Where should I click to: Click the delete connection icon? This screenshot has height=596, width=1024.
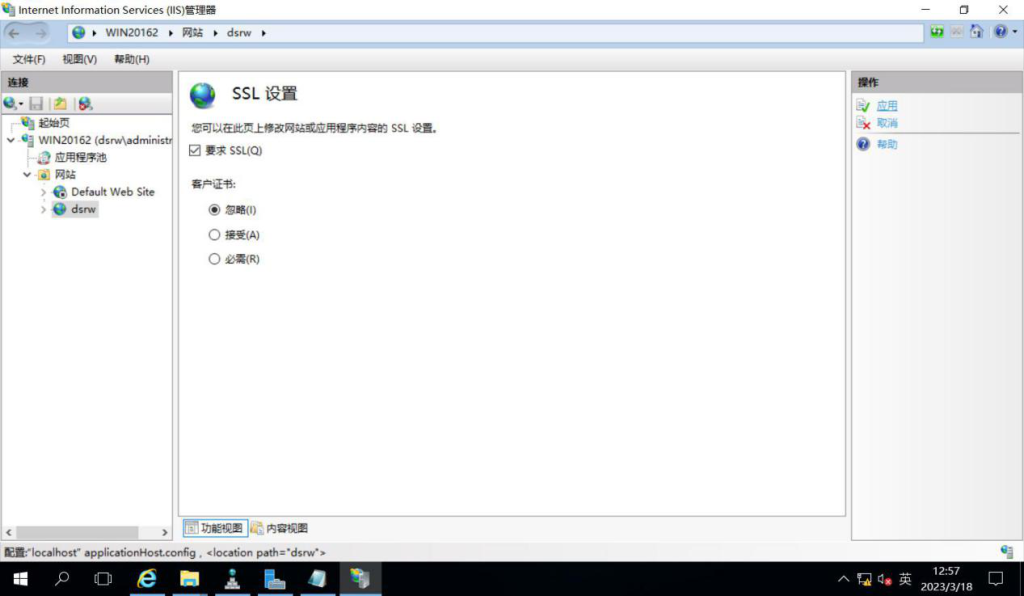coord(86,103)
